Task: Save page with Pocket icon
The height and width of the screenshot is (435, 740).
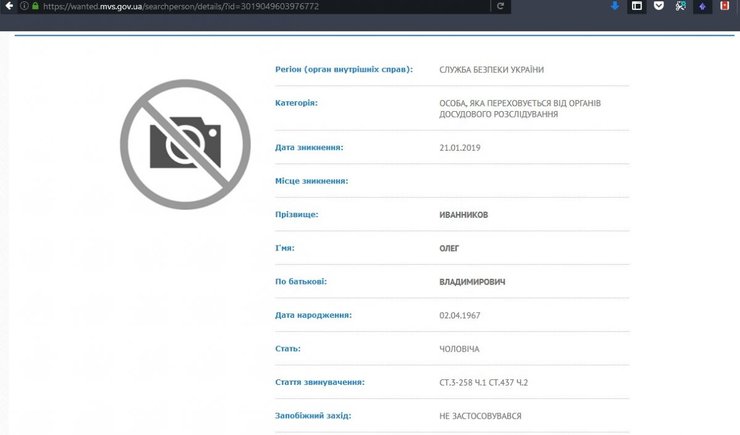Action: 658,6
